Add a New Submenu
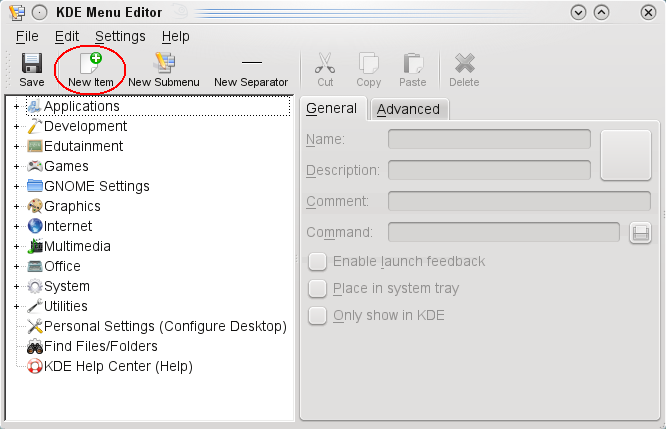The image size is (666, 429). coord(164,70)
